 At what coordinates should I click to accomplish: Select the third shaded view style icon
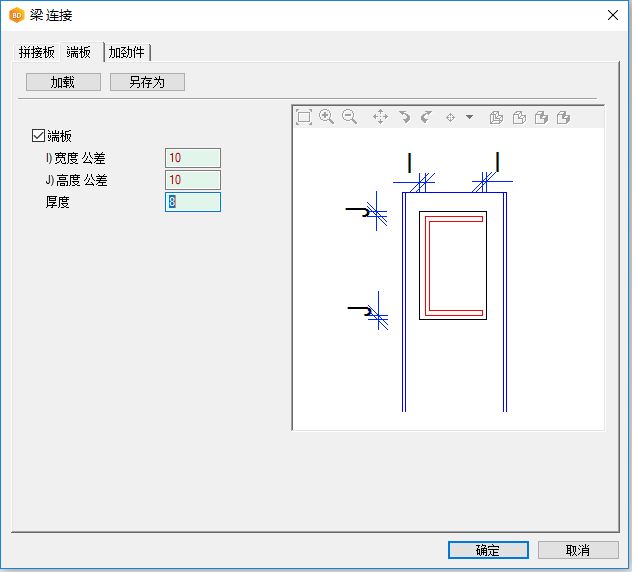(541, 118)
